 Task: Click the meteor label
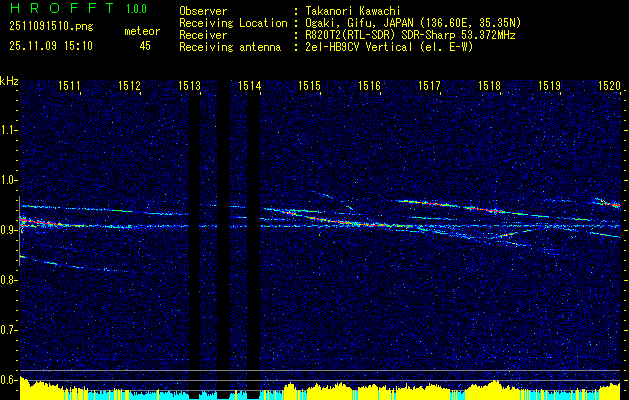click(142, 31)
